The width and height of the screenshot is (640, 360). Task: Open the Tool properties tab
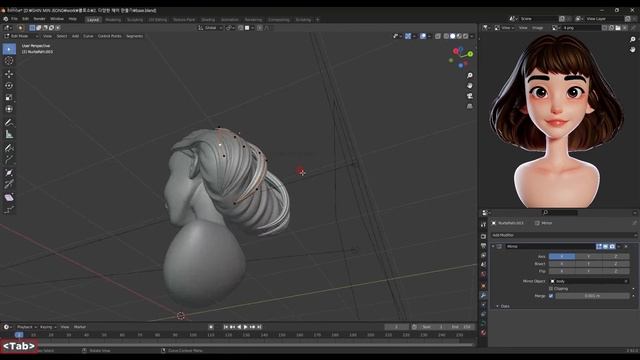pyautogui.click(x=483, y=224)
